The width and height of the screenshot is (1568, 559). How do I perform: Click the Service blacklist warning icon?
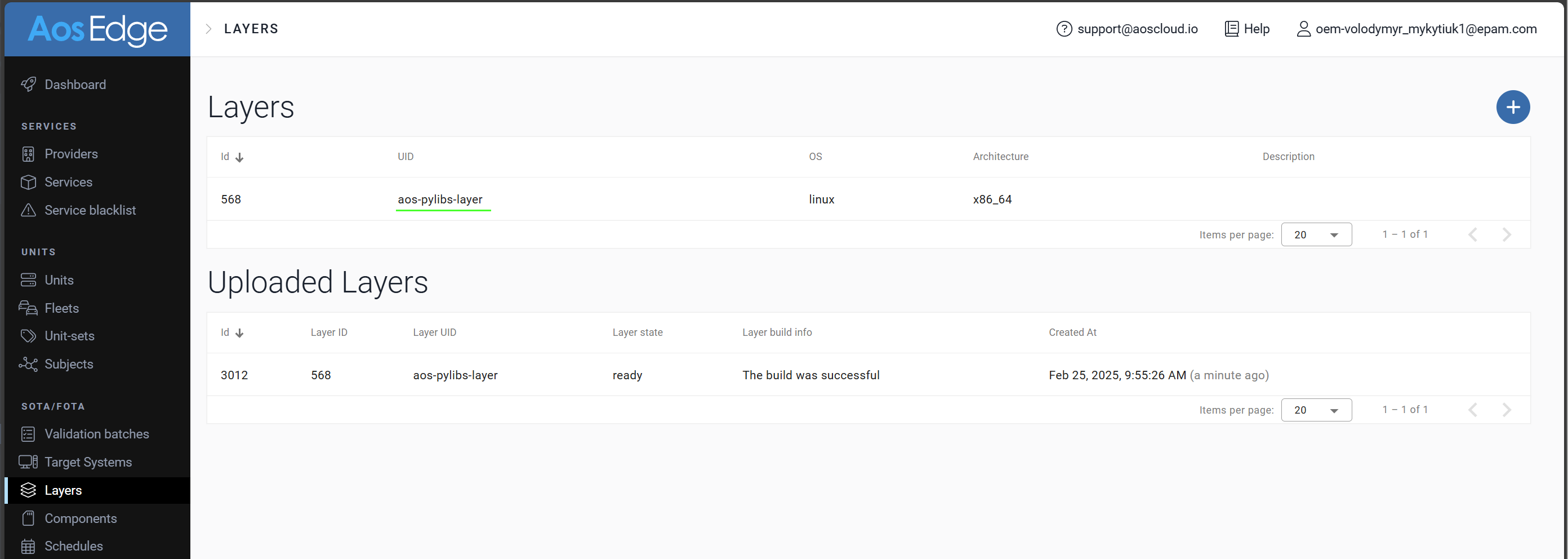(x=28, y=210)
